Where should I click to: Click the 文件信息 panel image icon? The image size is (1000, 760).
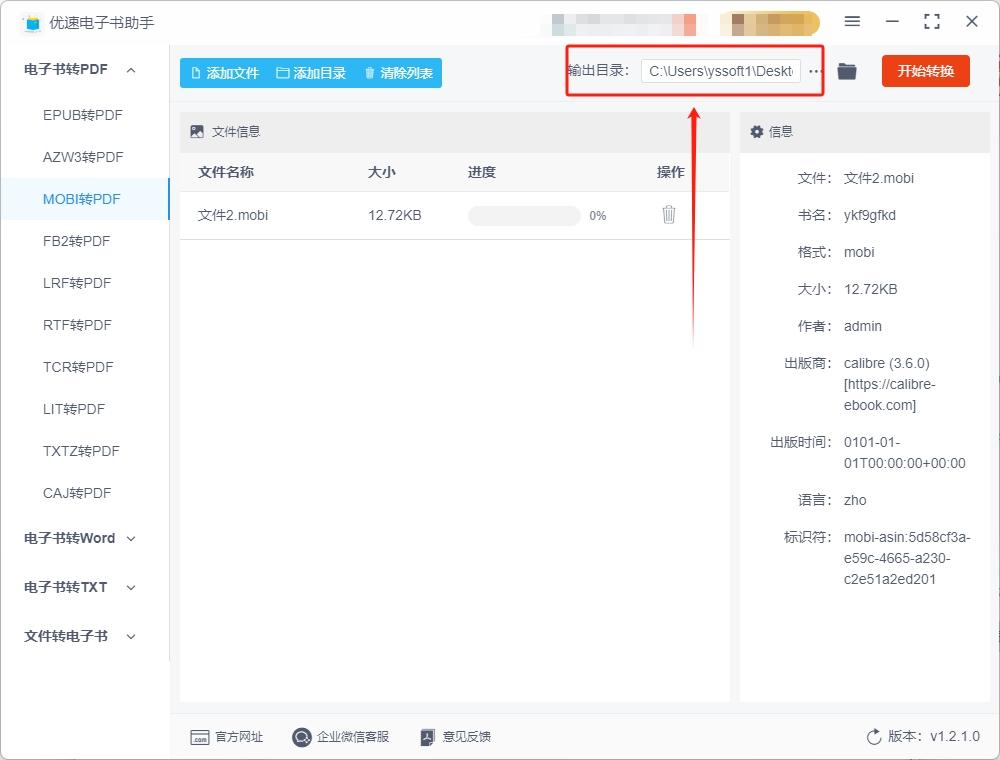tap(196, 131)
